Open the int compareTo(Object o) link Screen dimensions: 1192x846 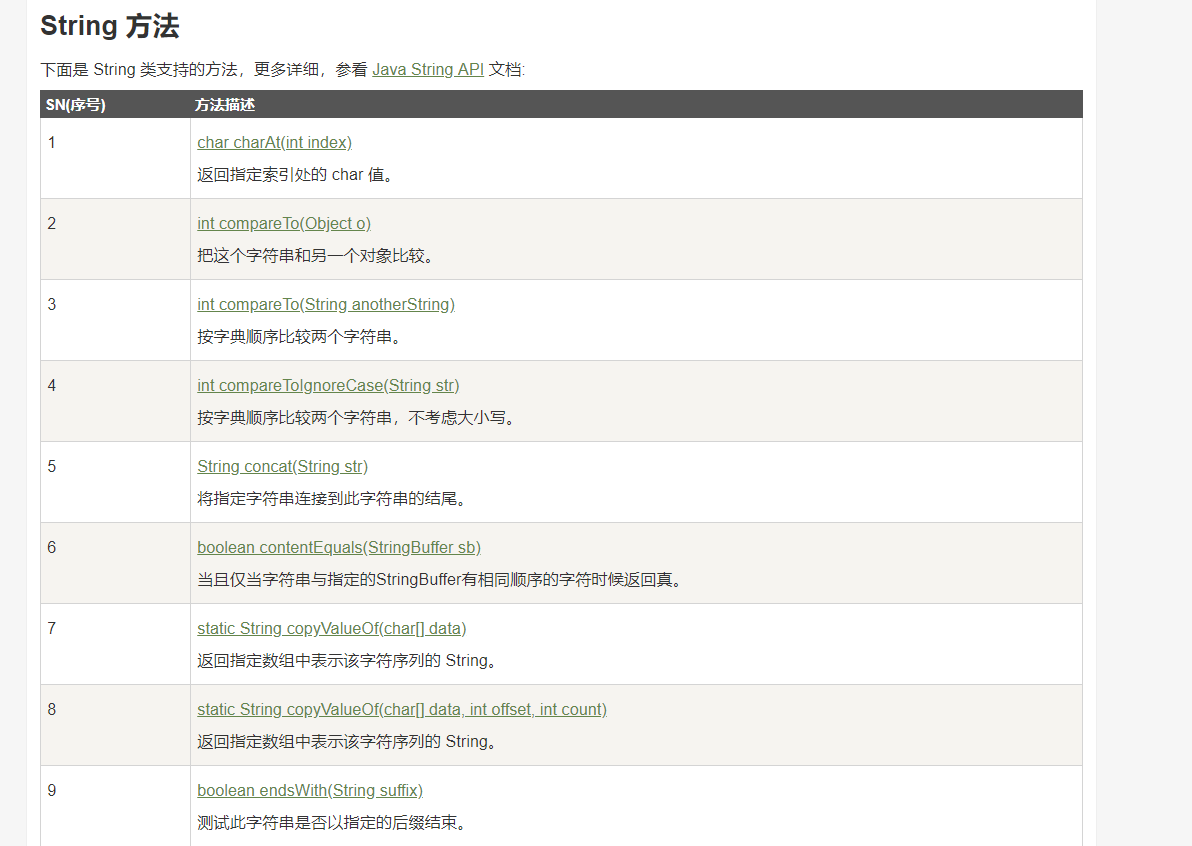[284, 224]
